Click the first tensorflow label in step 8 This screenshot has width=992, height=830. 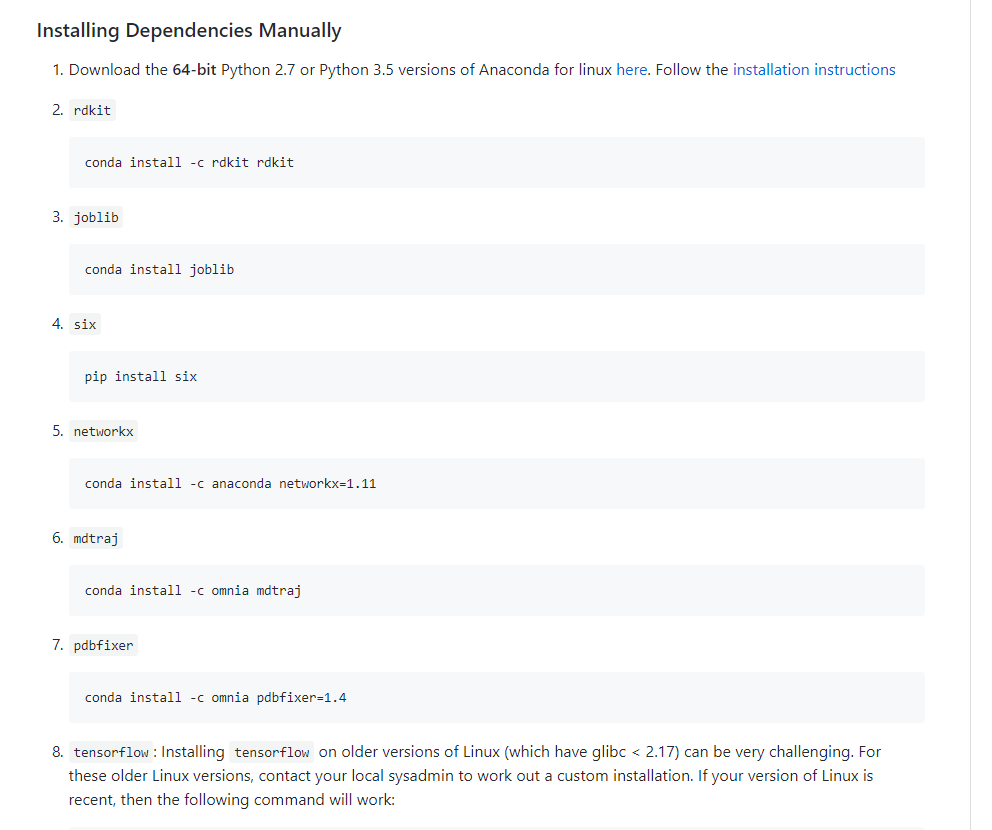click(x=111, y=752)
